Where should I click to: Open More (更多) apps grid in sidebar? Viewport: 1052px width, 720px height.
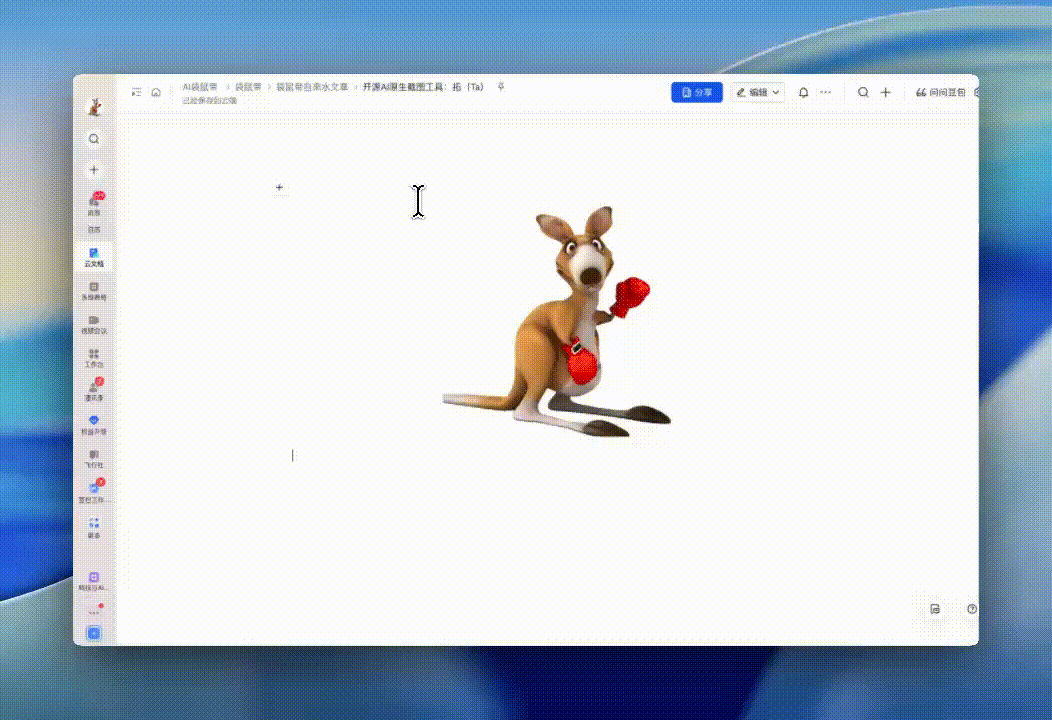94,528
